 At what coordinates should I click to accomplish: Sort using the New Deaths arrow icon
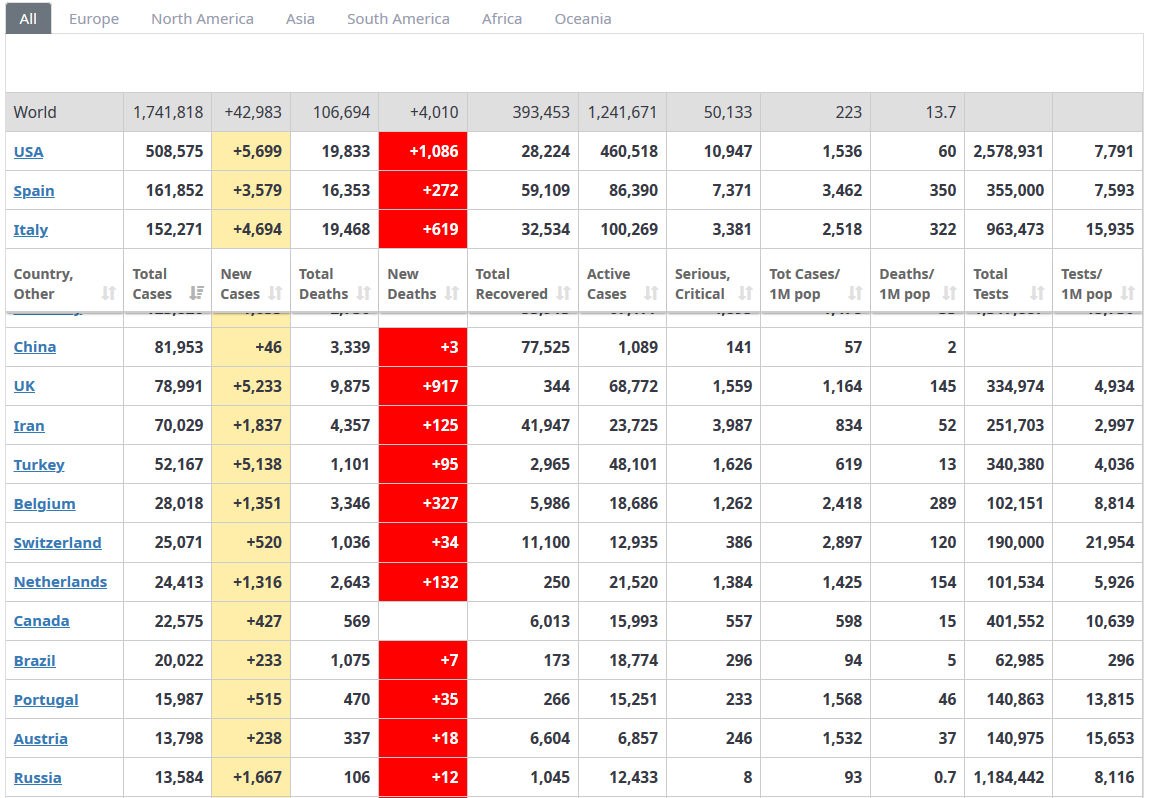click(452, 293)
